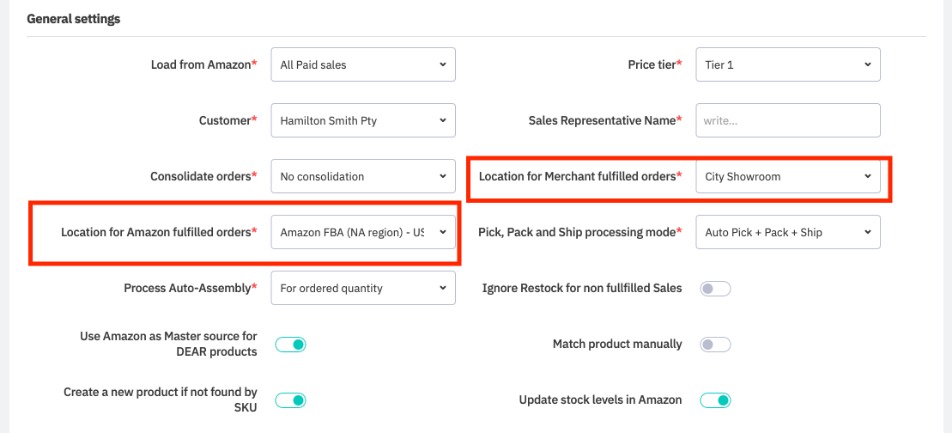Image resolution: width=952 pixels, height=433 pixels.
Task: Open Location for Merchant fulfilled orders dropdown
Action: click(x=788, y=177)
